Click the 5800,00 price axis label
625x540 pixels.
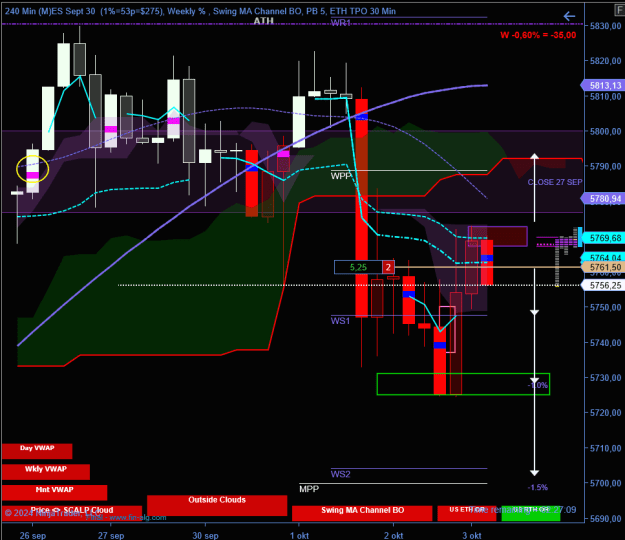(605, 131)
